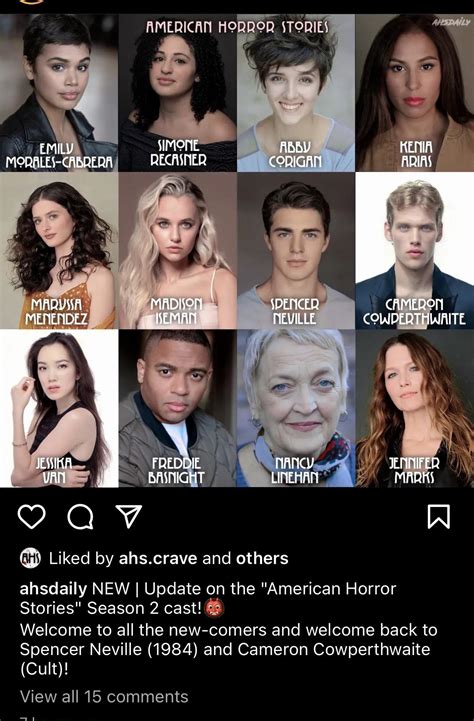This screenshot has height=721, width=474.
Task: Tap Madison Iseman portrait
Action: 178,251
